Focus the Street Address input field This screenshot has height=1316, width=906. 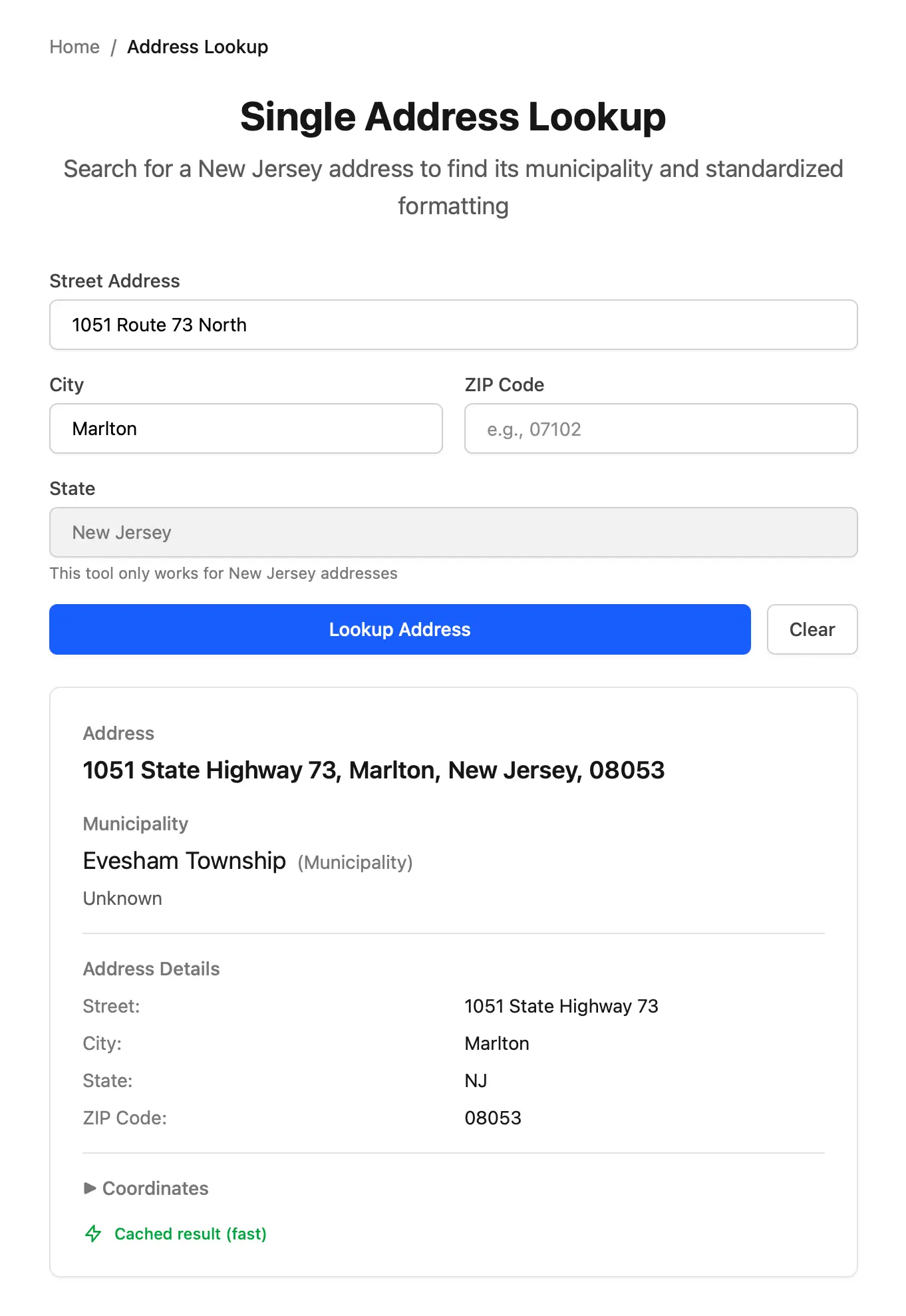pos(453,325)
